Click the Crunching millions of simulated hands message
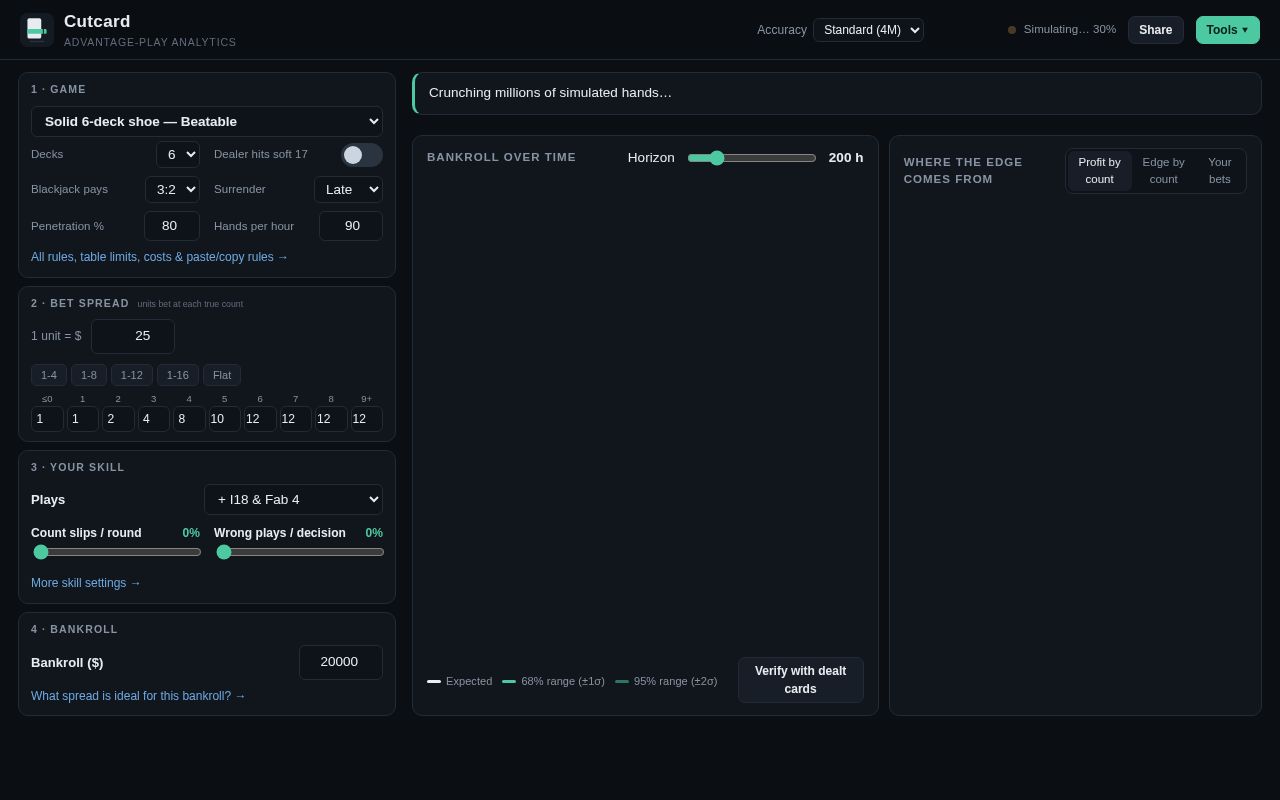Viewport: 1280px width, 800px height. (550, 93)
